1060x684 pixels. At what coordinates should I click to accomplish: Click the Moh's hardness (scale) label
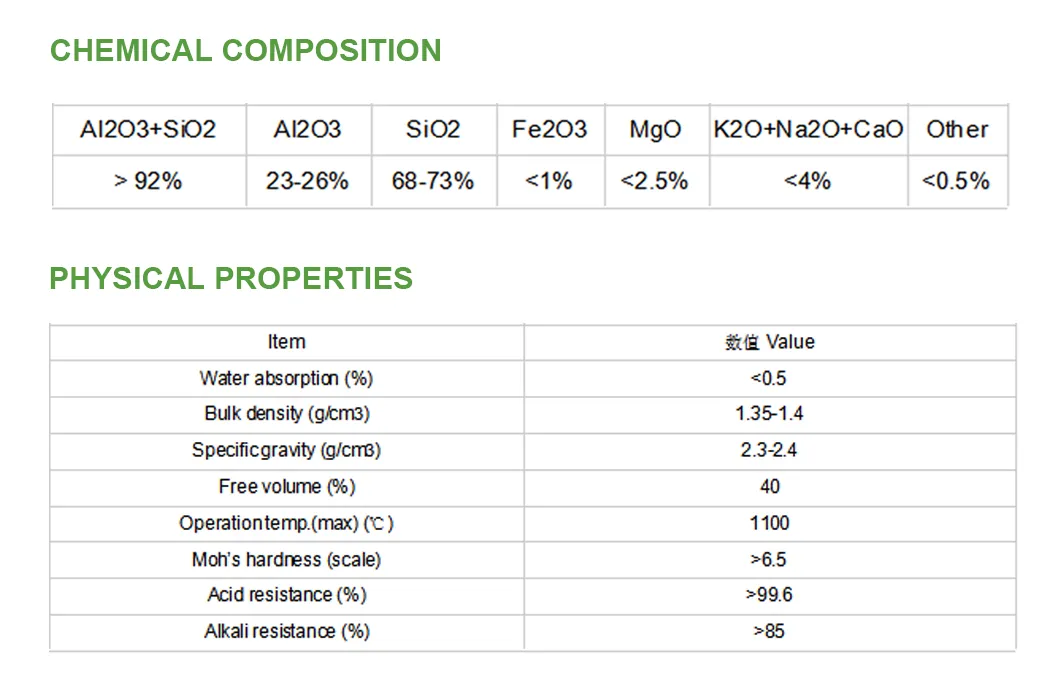286,559
